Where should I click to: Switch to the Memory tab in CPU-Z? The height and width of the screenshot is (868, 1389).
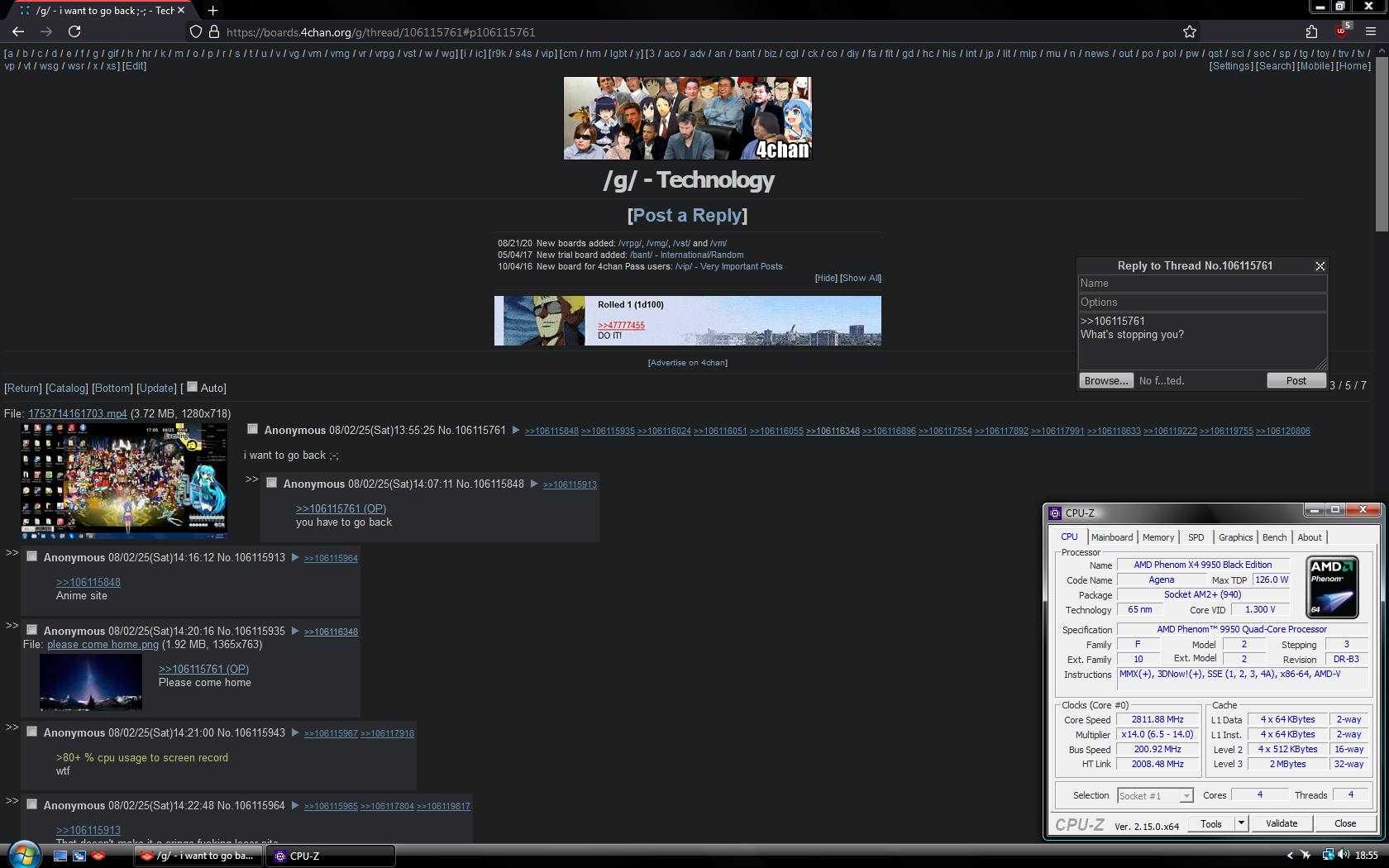1158,537
